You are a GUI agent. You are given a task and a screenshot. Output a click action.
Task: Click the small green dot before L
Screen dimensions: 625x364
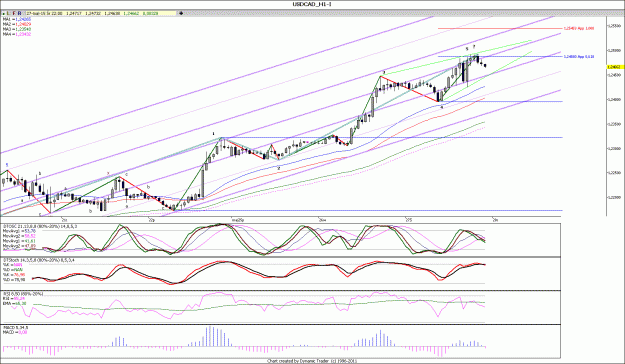(4, 14)
